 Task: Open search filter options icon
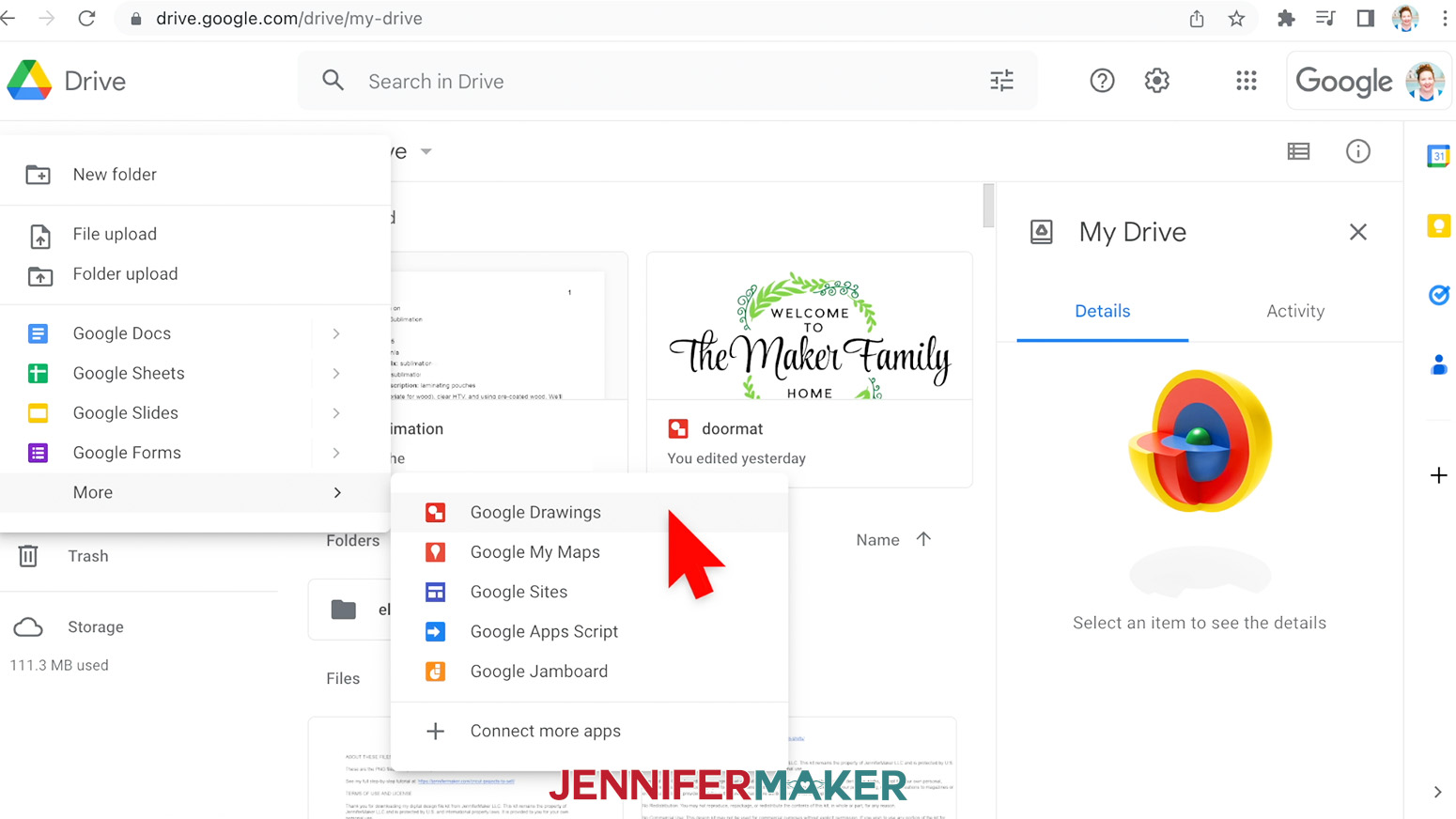[1001, 81]
